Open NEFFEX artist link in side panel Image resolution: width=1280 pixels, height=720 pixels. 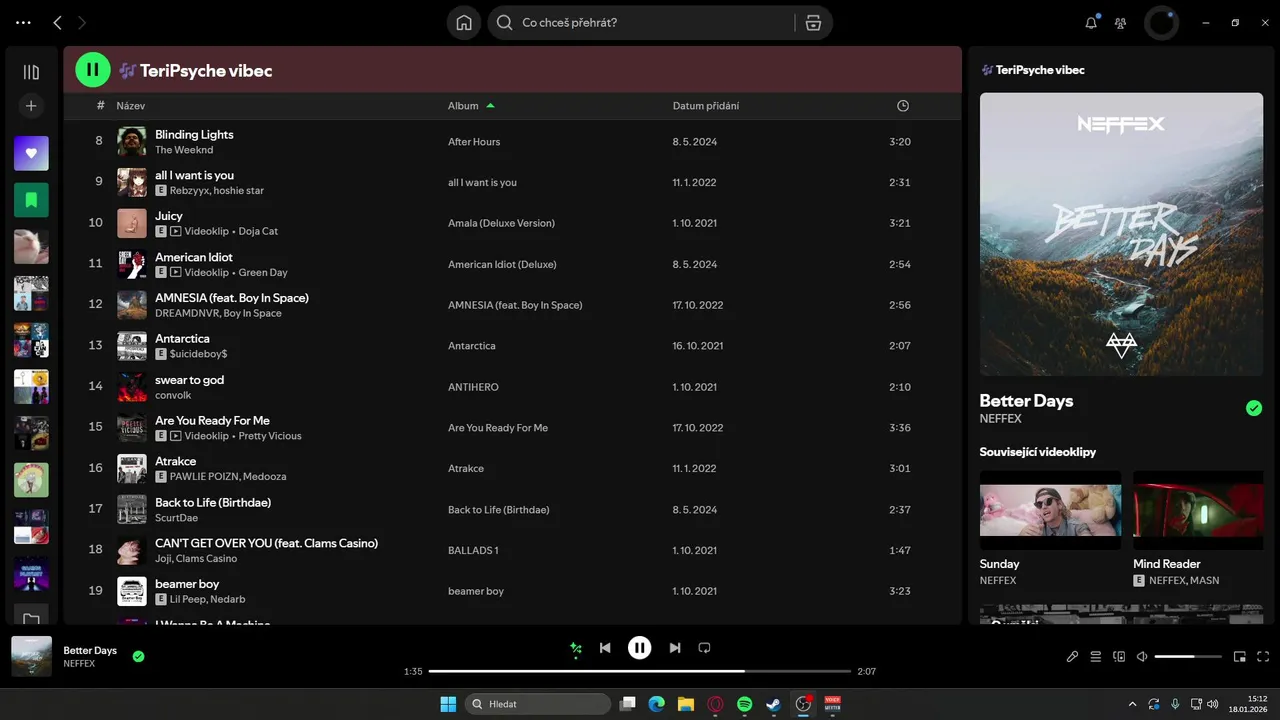(x=1000, y=419)
